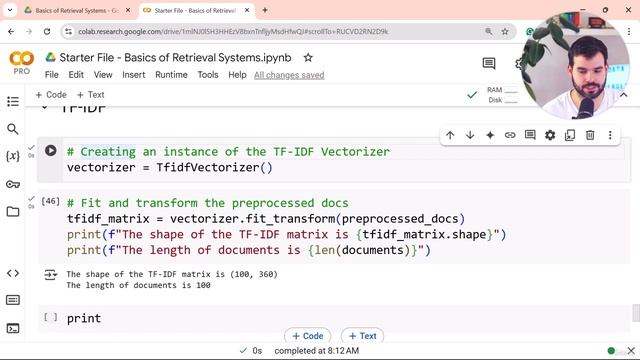The image size is (640, 360).
Task: Reload the browser page
Action: 47,31
